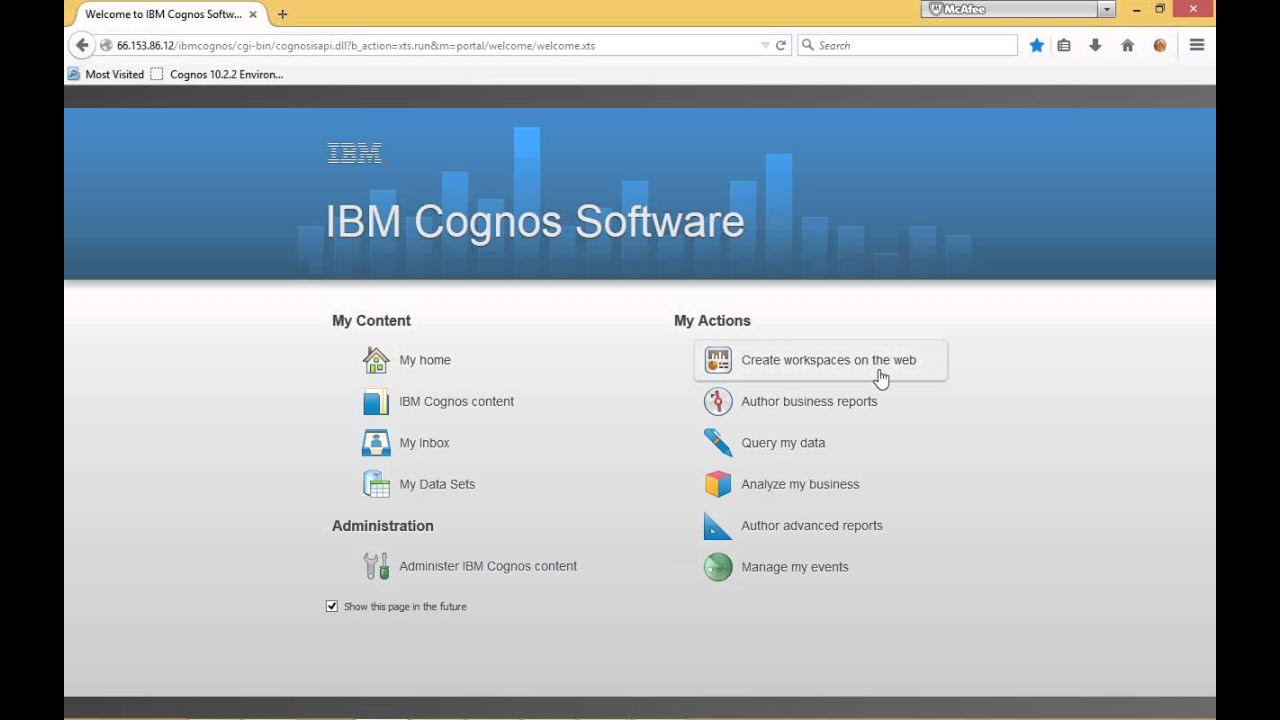Screen dimensions: 1280x720
Task: Open the My home link
Action: (x=425, y=360)
